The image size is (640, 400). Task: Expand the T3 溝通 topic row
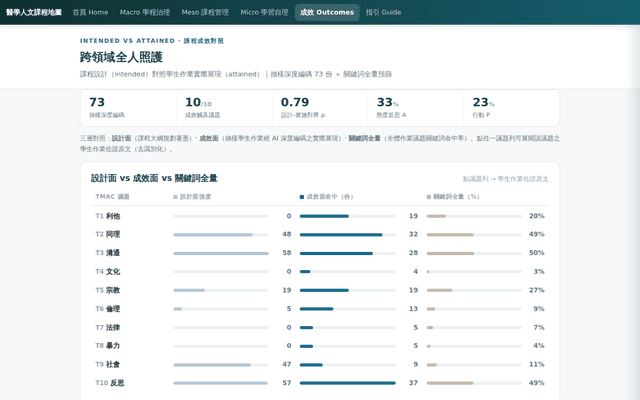(x=320, y=253)
